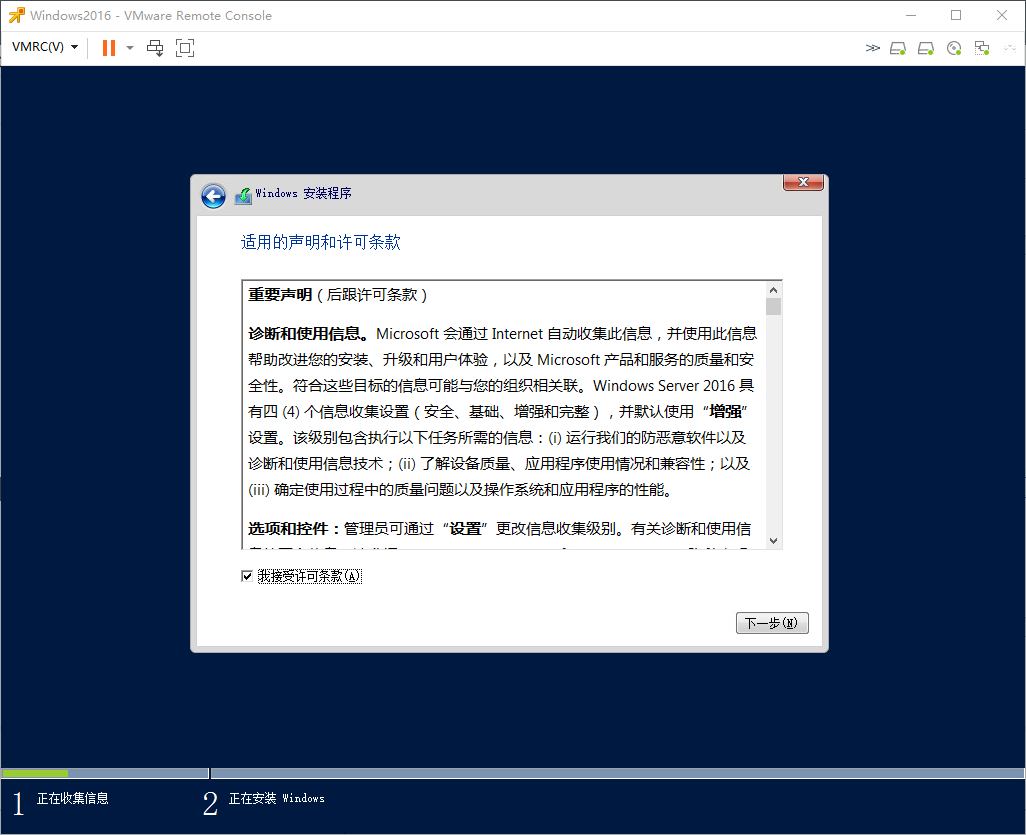The image size is (1026, 835).
Task: Uncheck the 我接受许可条款(A) checkbox
Action: (x=247, y=576)
